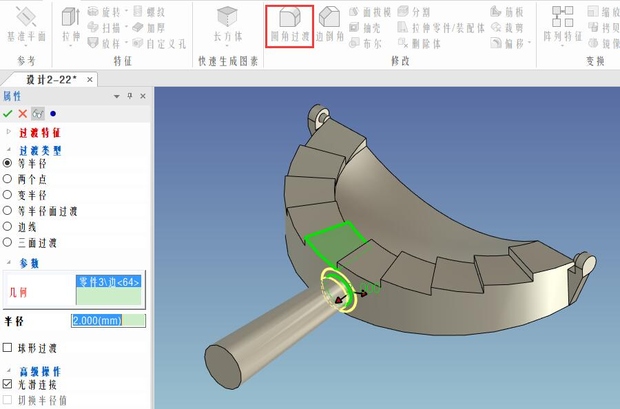Click the 布尔 boolean tool
Screen dimensions: 620x409
(x=365, y=43)
